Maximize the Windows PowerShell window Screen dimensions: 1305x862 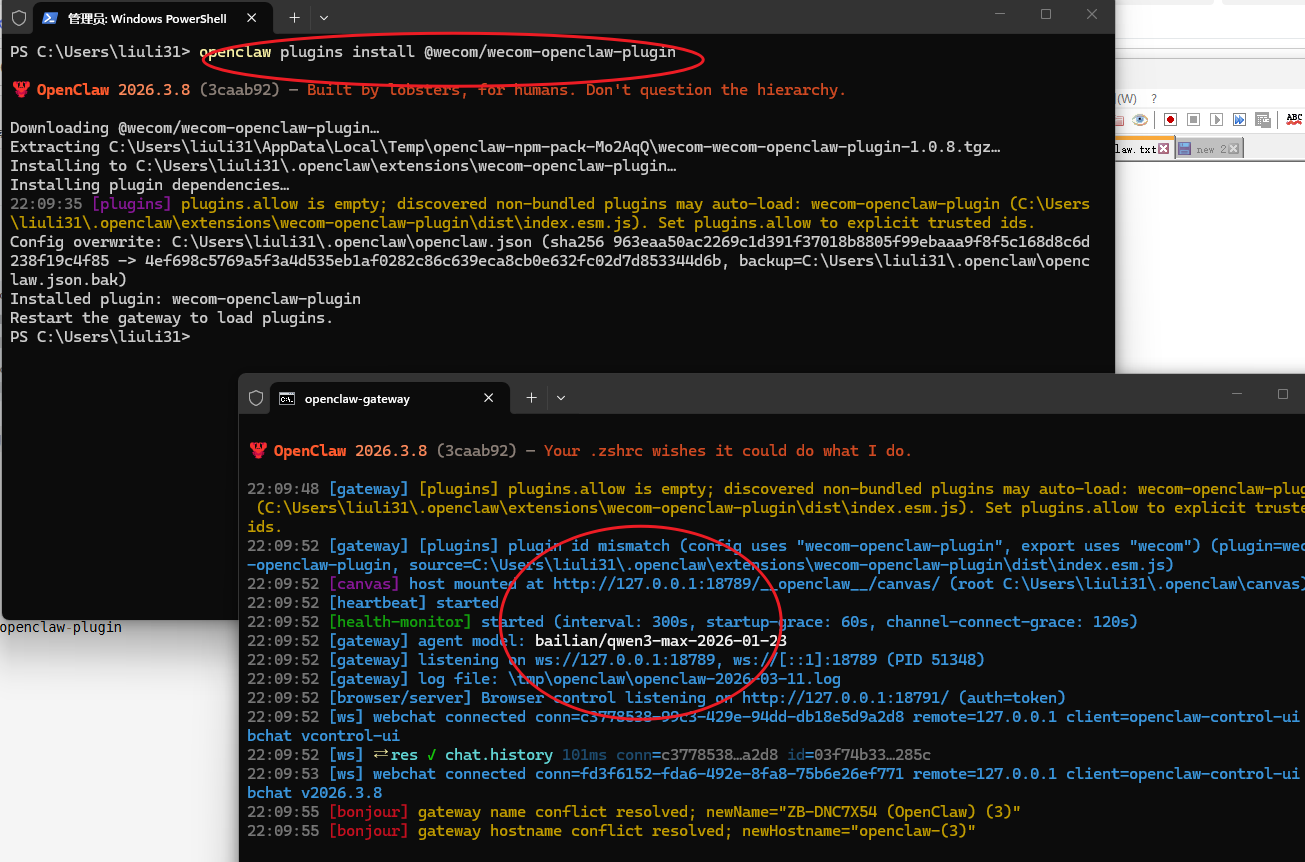(x=1046, y=14)
